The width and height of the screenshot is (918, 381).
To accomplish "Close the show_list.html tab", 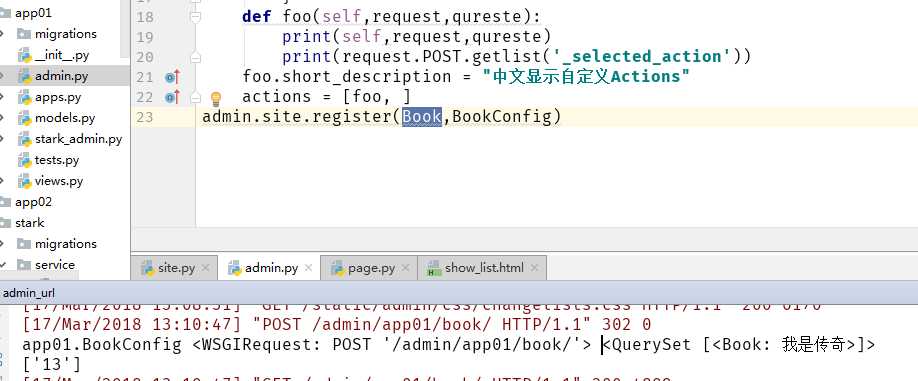I will click(x=534, y=268).
